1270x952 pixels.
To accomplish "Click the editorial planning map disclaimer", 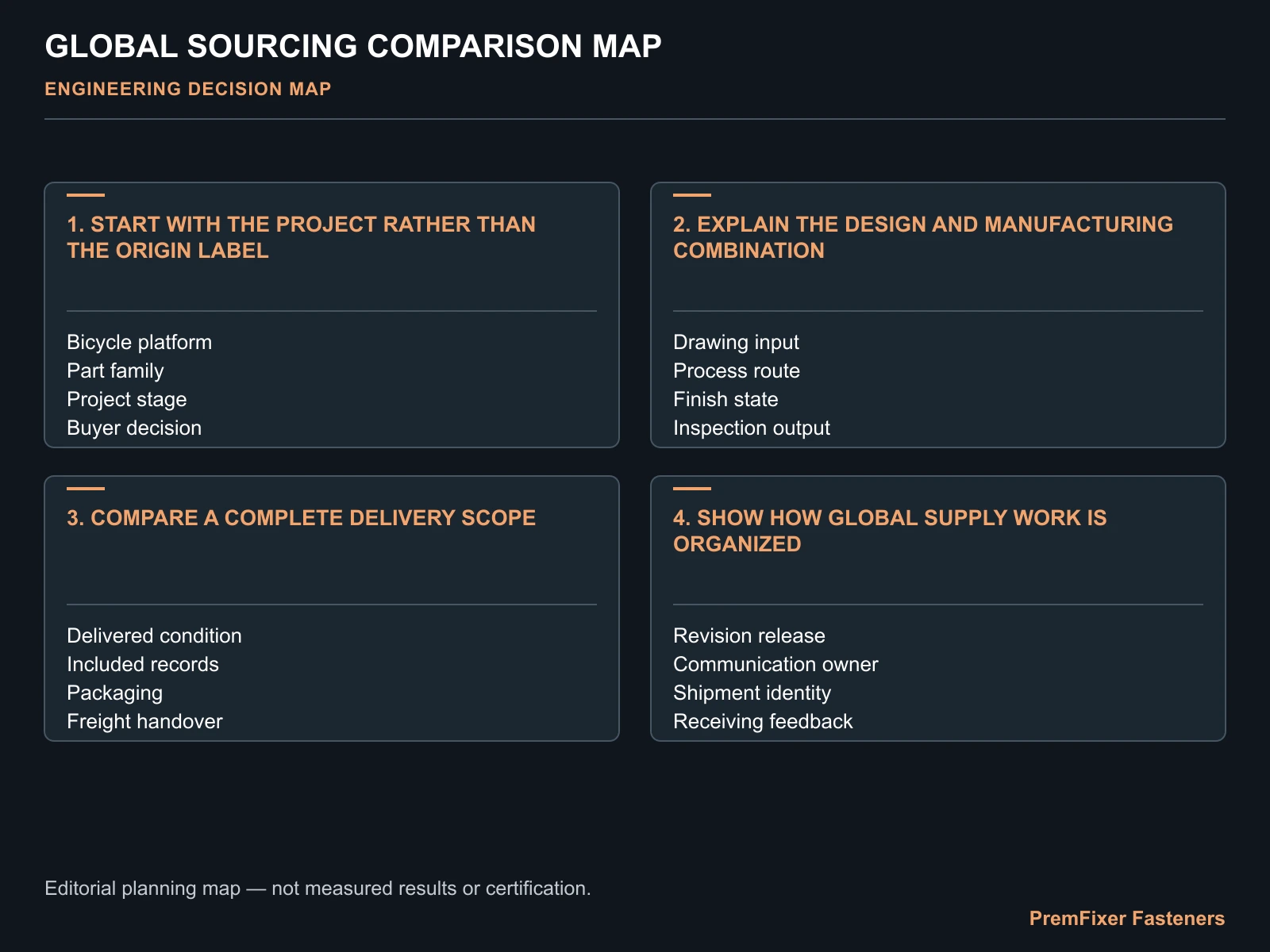I will point(318,888).
